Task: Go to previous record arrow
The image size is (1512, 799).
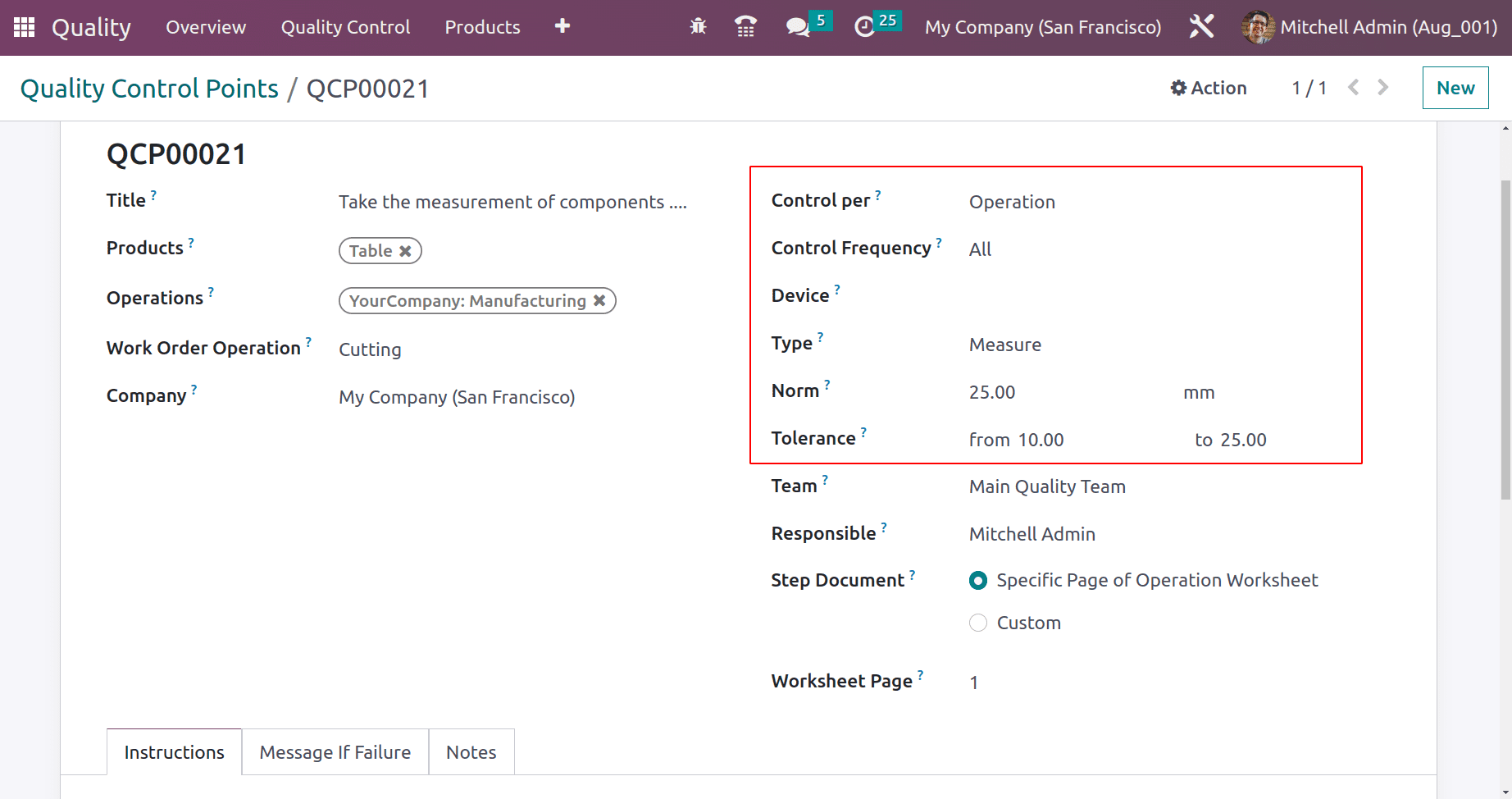Action: (1354, 87)
